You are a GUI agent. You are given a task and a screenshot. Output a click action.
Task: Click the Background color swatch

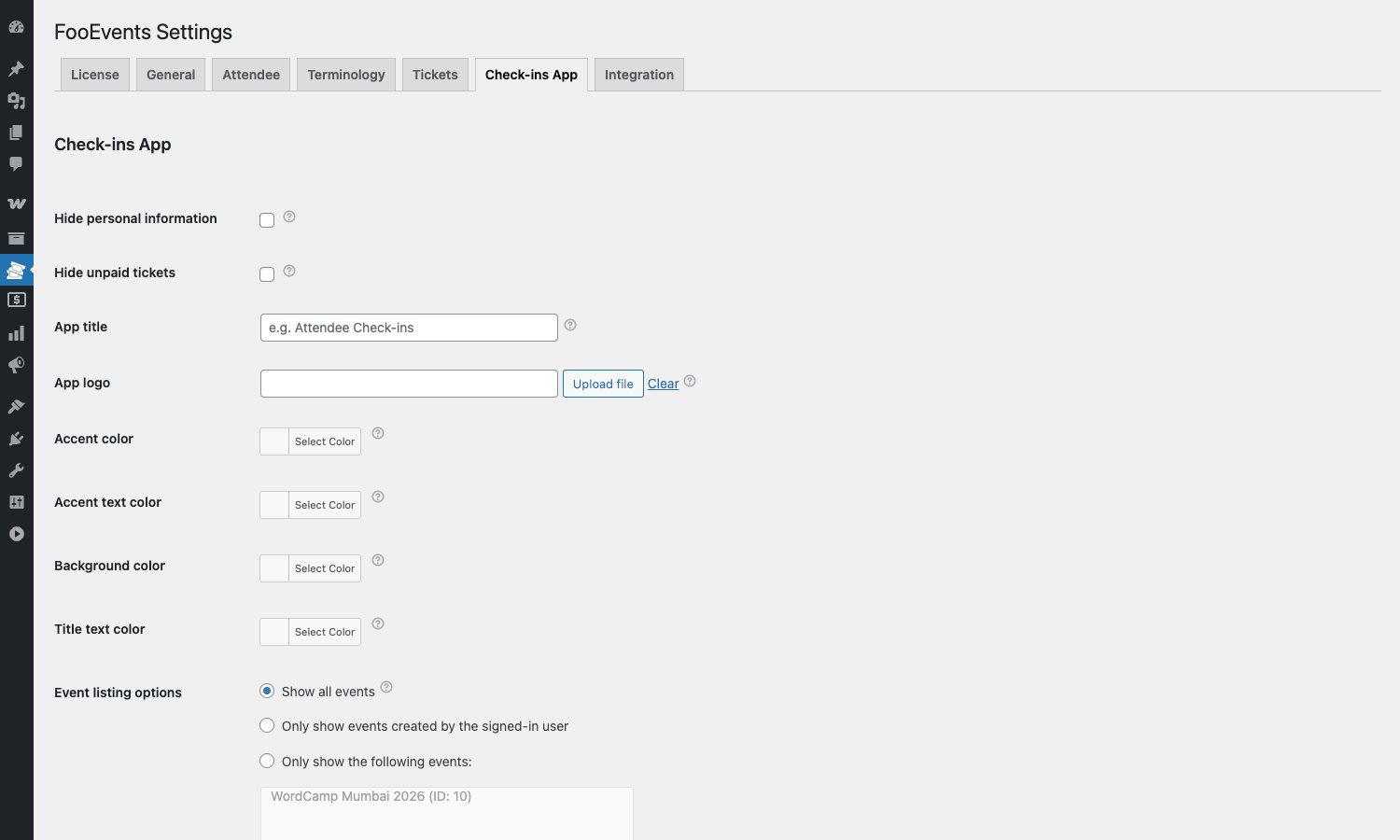click(x=274, y=568)
